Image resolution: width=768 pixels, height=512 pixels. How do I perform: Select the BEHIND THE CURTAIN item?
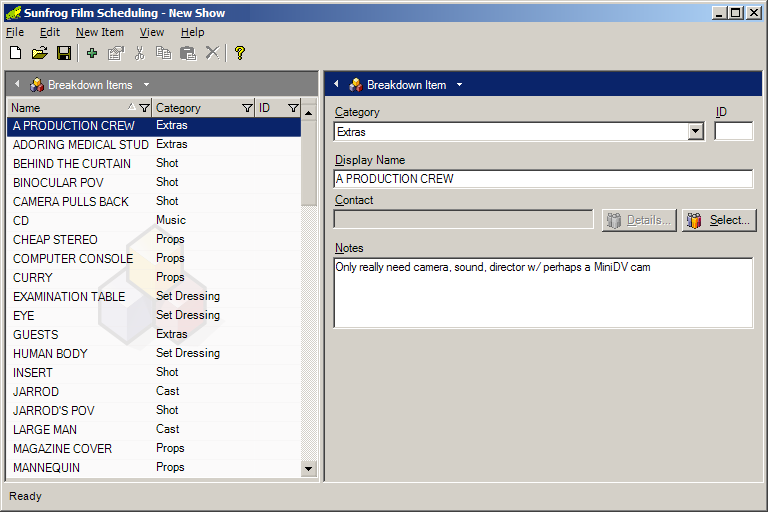(154, 164)
